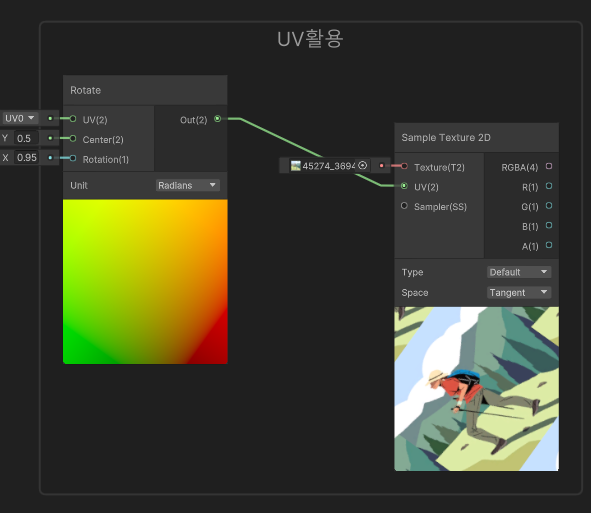This screenshot has height=513, width=591.
Task: Click the B(1) output port
Action: pos(549,225)
